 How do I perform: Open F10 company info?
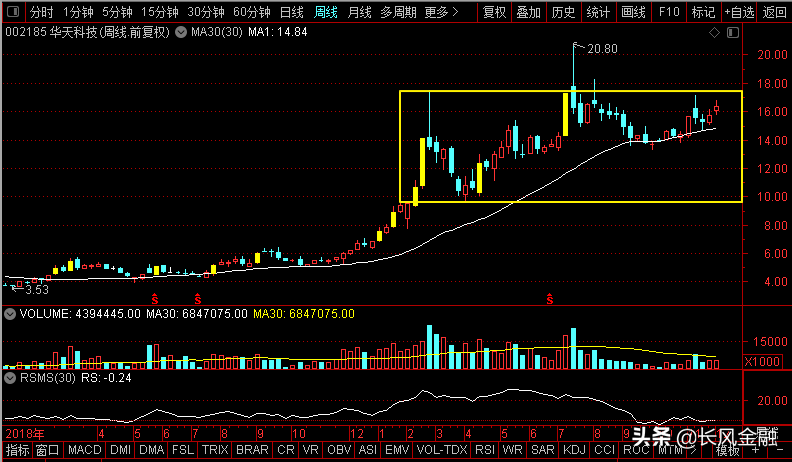tap(669, 12)
